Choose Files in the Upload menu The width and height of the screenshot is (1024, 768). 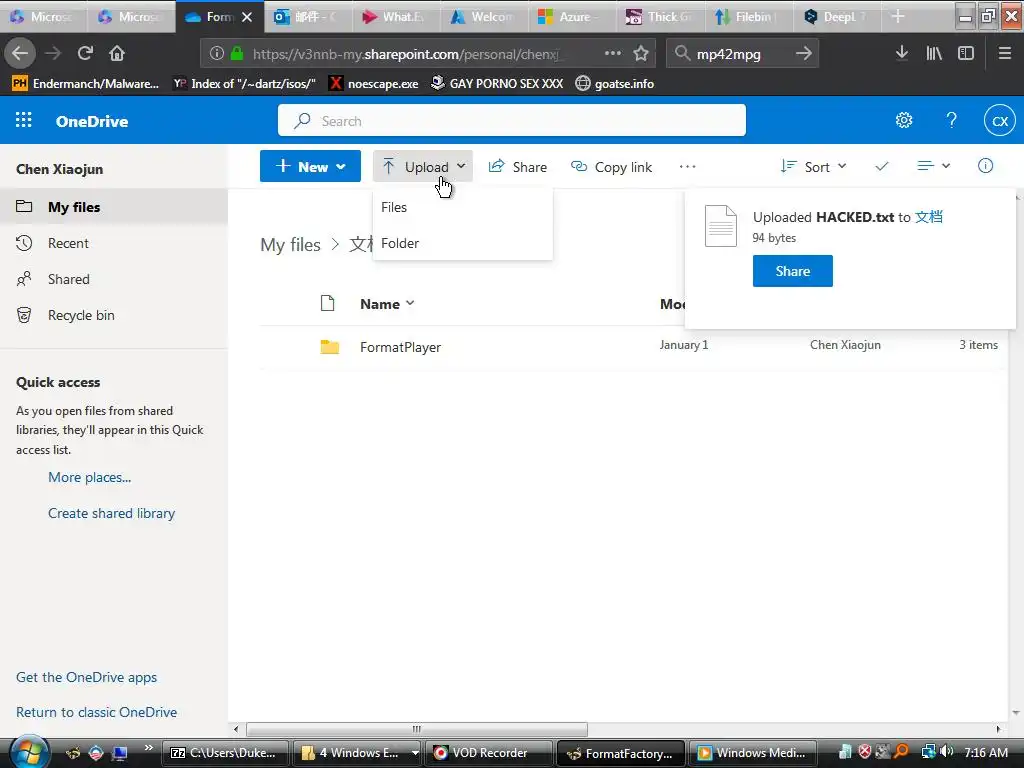point(462,207)
